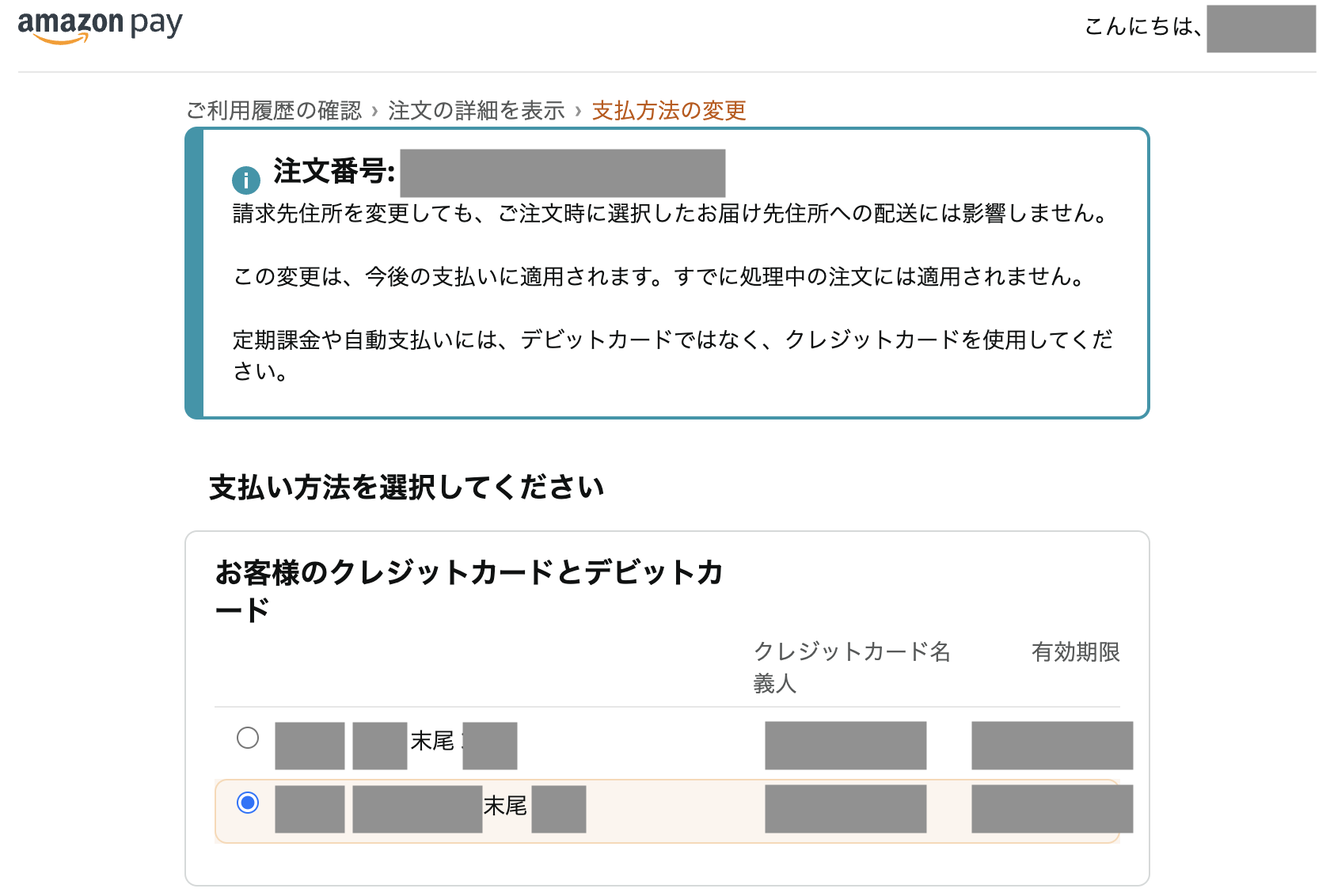Click 末尾 text in the highlighted card row
Viewport: 1330px width, 896px height.
(505, 806)
